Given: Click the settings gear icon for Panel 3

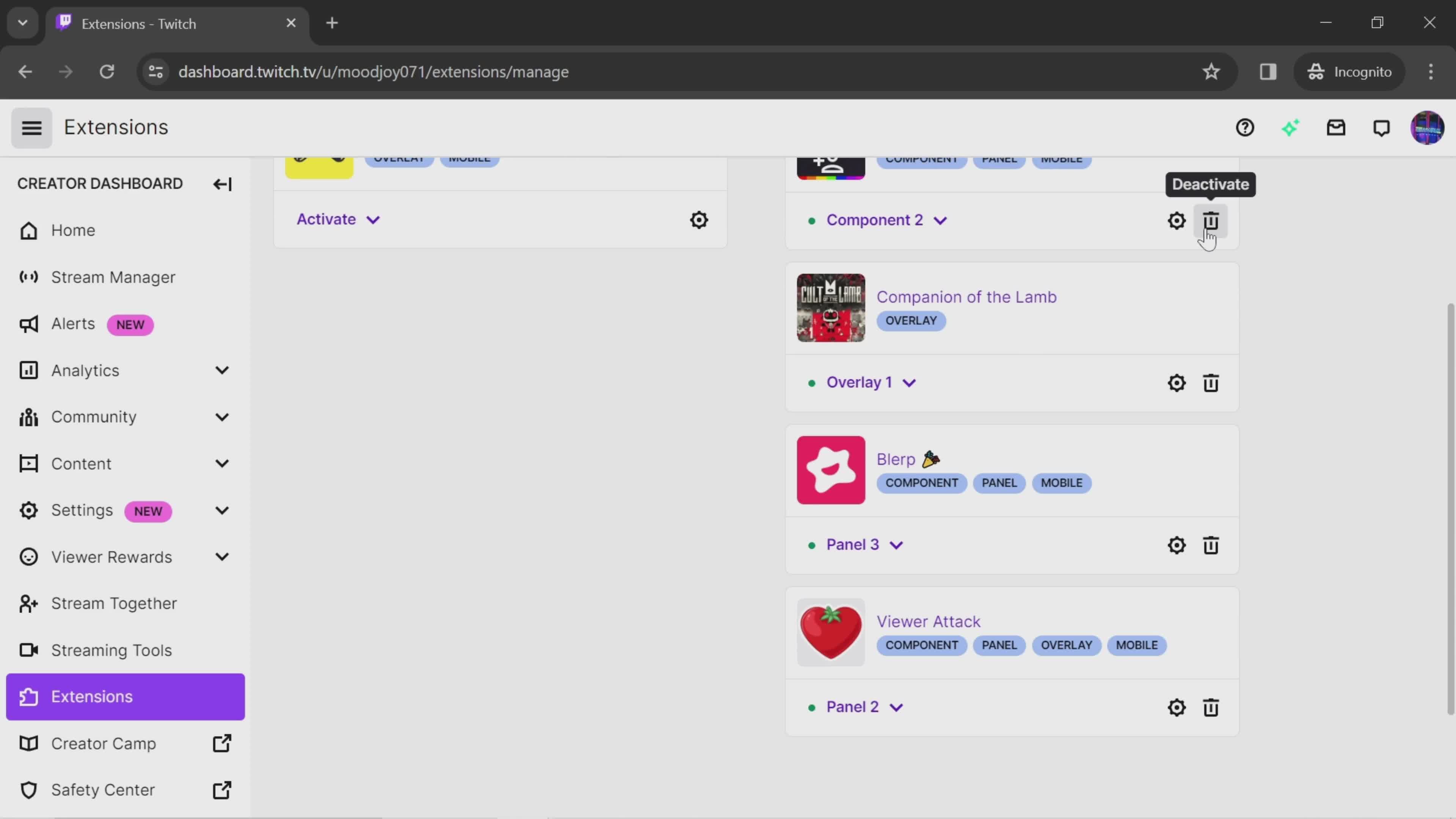Looking at the screenshot, I should click(1176, 545).
